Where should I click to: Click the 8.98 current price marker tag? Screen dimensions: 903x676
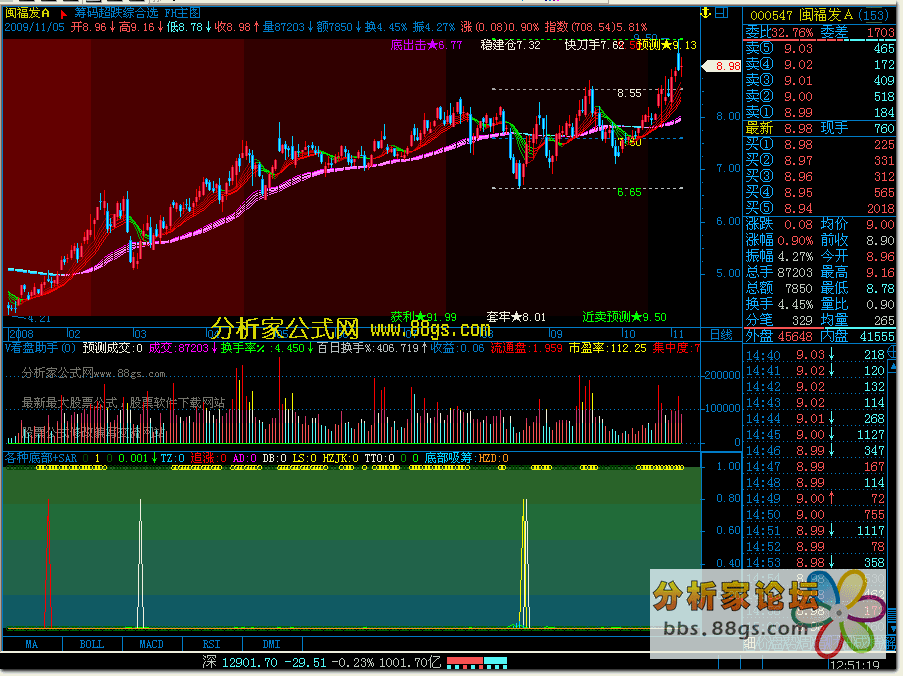[x=722, y=66]
